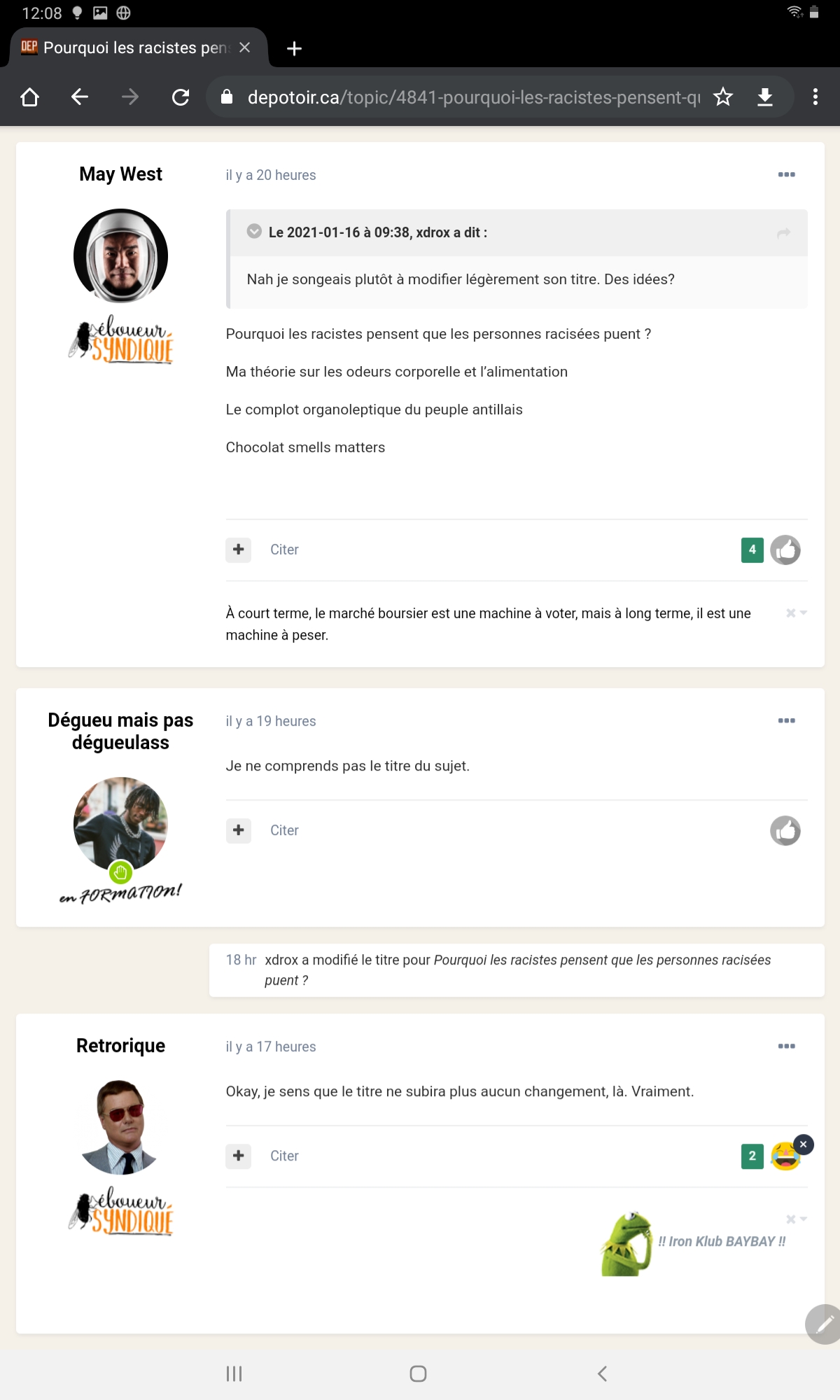Open a new browser tab
840x1400 pixels.
click(295, 48)
